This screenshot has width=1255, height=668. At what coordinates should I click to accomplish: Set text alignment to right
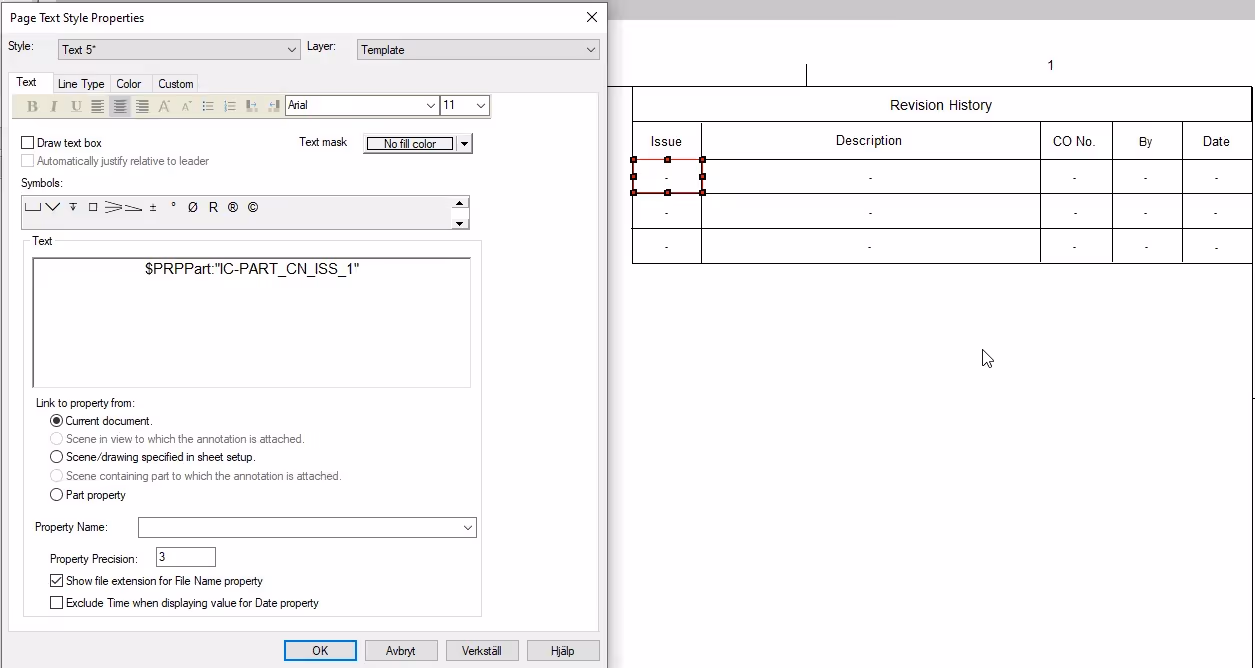[142, 106]
